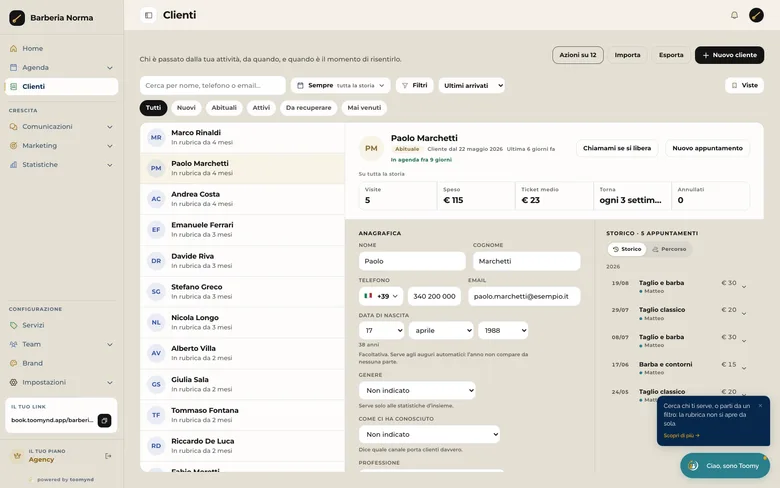Toggle the sidebar collapse icon

click(148, 15)
